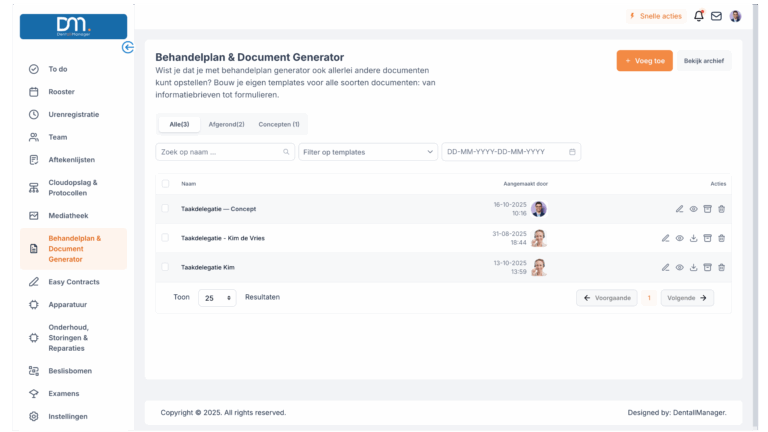Open the Filter op templates dropdown

[x=368, y=152]
